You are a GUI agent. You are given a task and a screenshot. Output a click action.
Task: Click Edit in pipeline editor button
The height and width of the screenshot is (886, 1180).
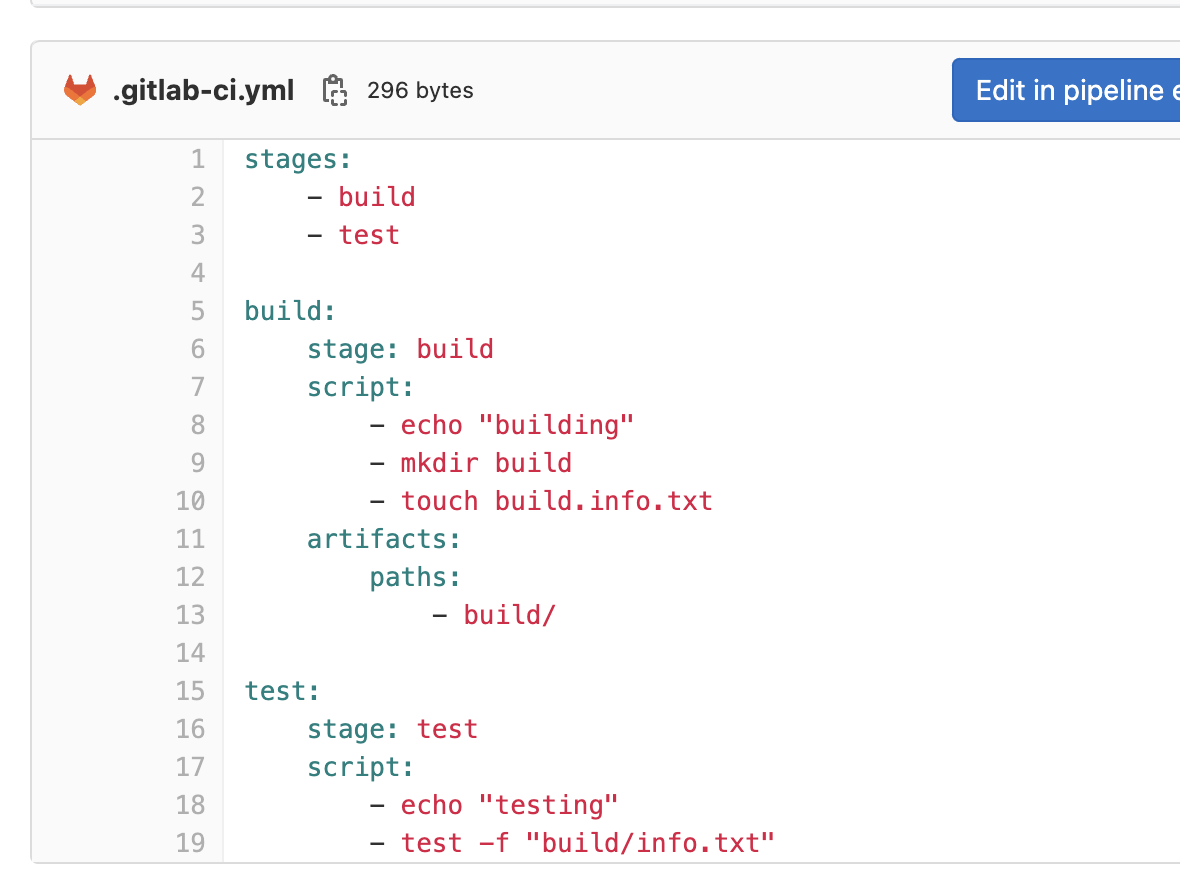coord(1066,90)
